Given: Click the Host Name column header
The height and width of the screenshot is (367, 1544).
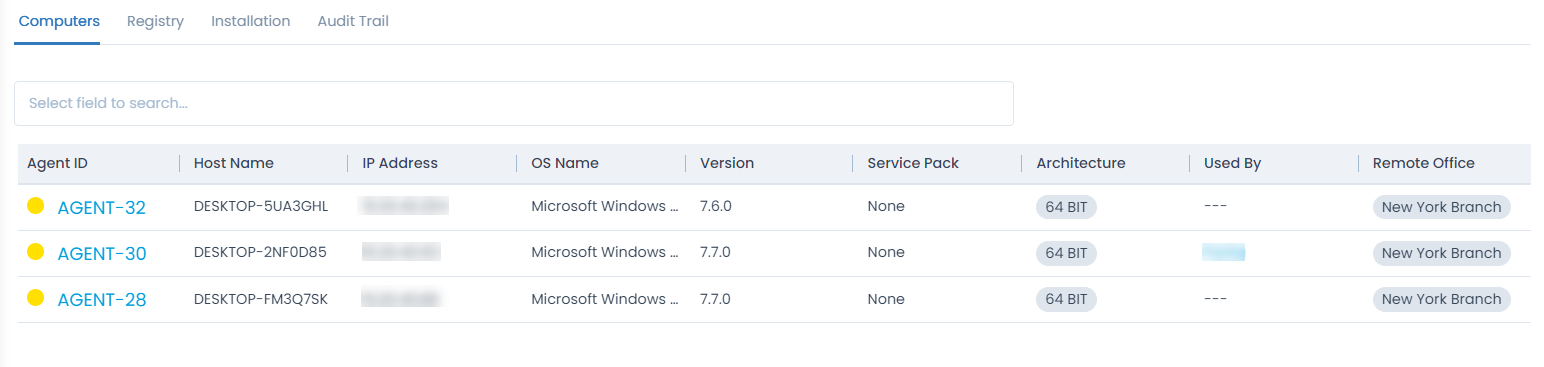Looking at the screenshot, I should tap(234, 163).
